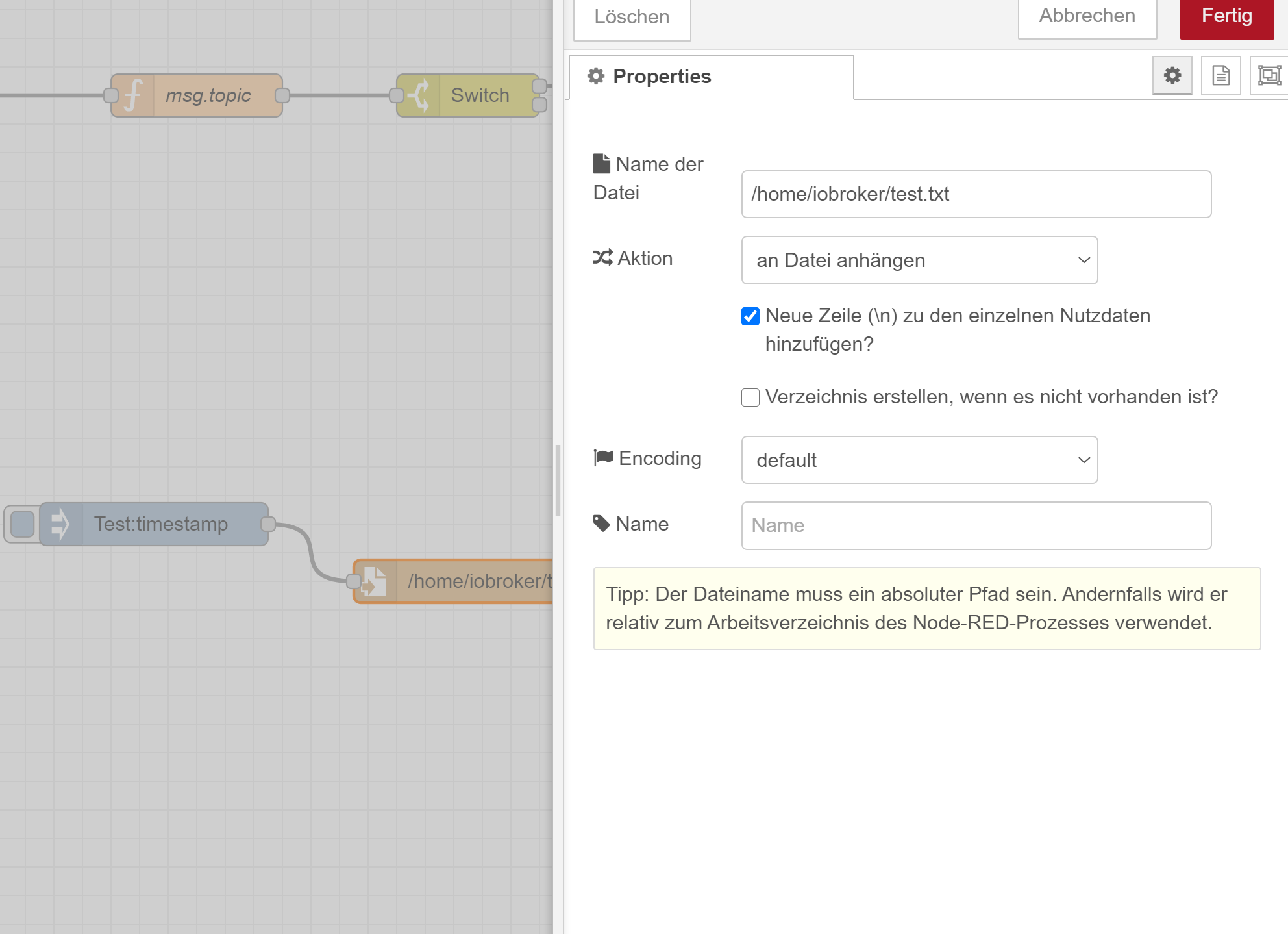
Task: Click the output port of Test:timestamp node
Action: point(267,524)
